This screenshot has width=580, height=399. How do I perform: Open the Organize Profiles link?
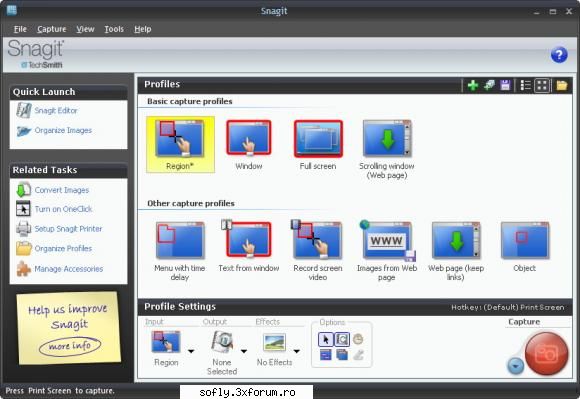coord(63,248)
